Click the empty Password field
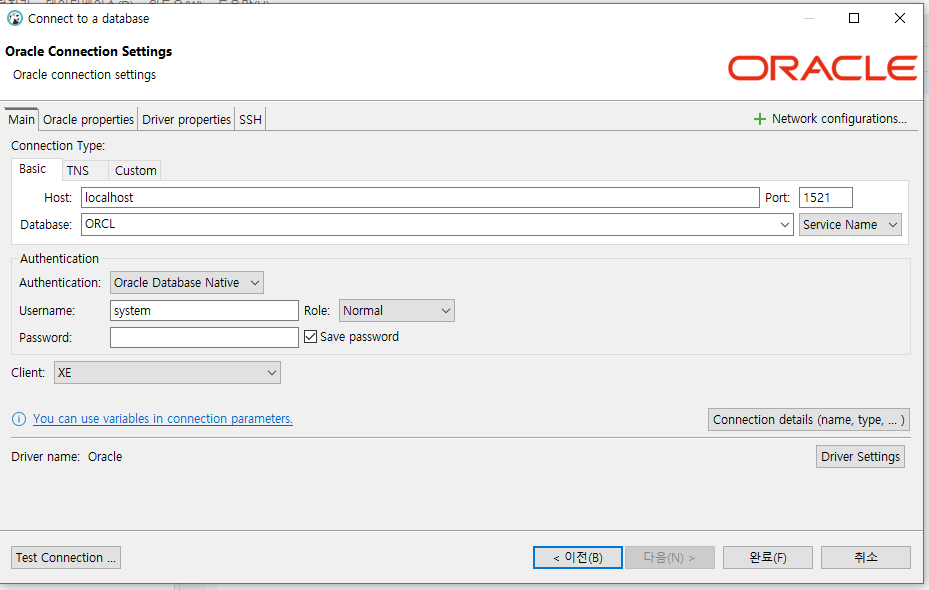The height and width of the screenshot is (590, 929). pyautogui.click(x=204, y=338)
